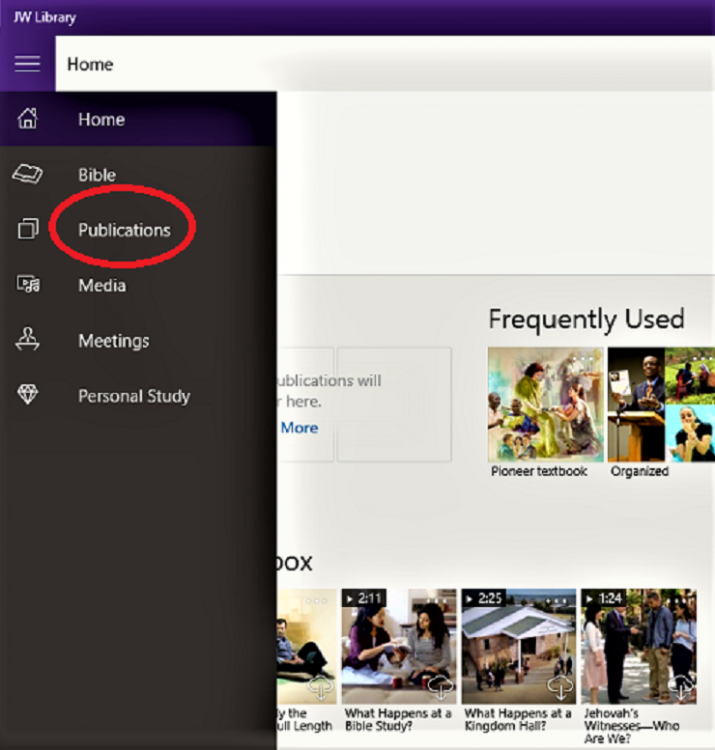
Task: Open the Organized publication cover thumbnail
Action: click(x=661, y=404)
